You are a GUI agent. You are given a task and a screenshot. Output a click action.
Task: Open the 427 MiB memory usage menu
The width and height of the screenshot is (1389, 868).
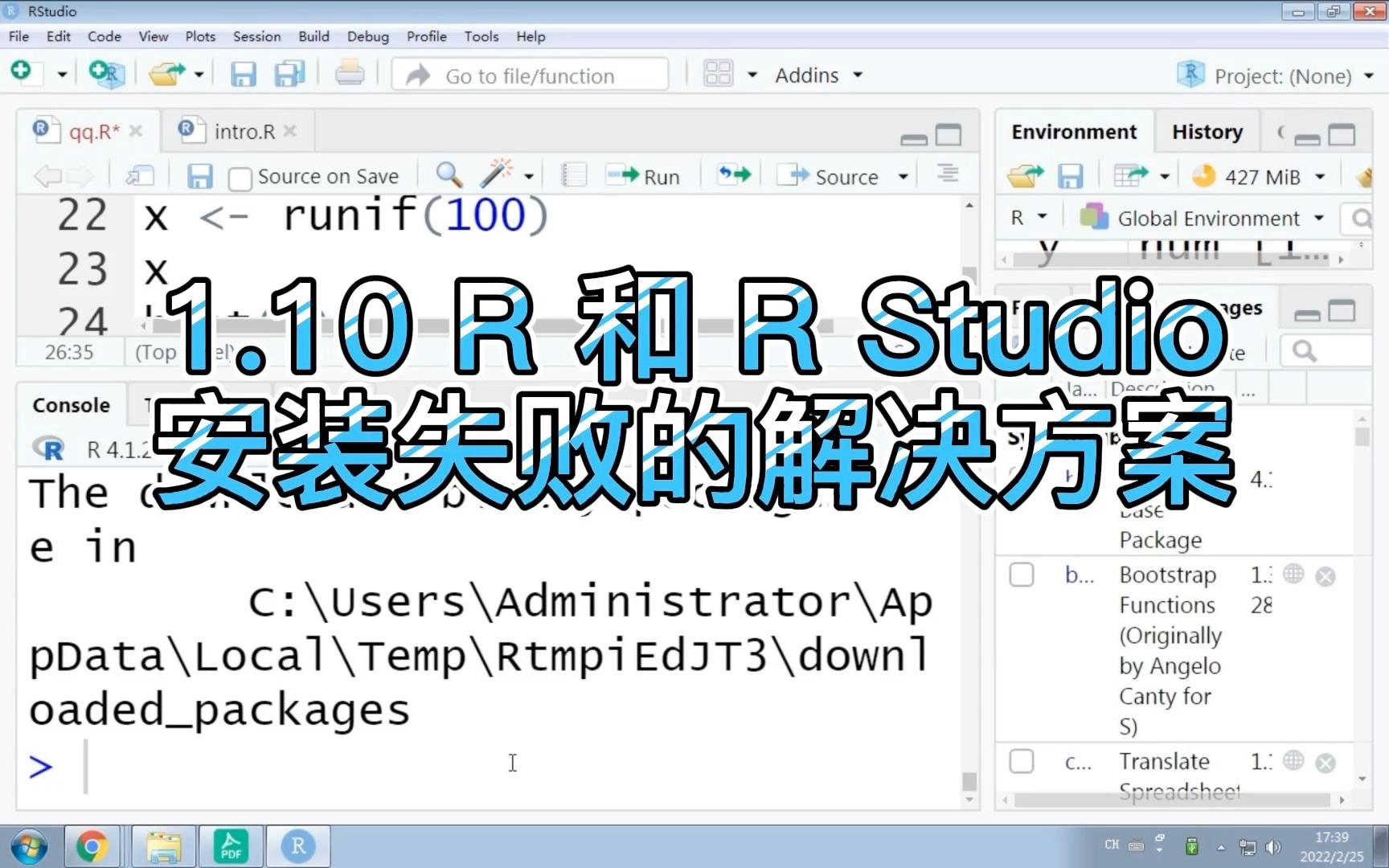pyautogui.click(x=1258, y=176)
